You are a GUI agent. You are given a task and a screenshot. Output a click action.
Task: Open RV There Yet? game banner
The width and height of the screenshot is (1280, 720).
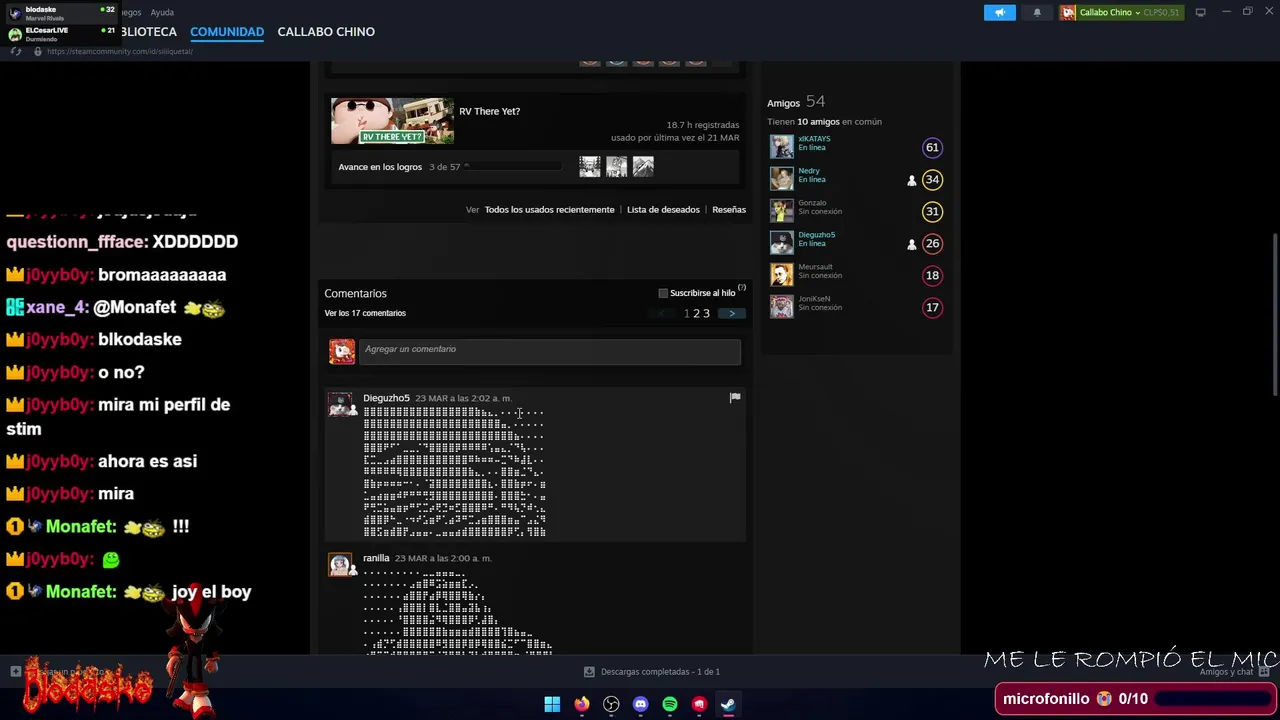(392, 121)
